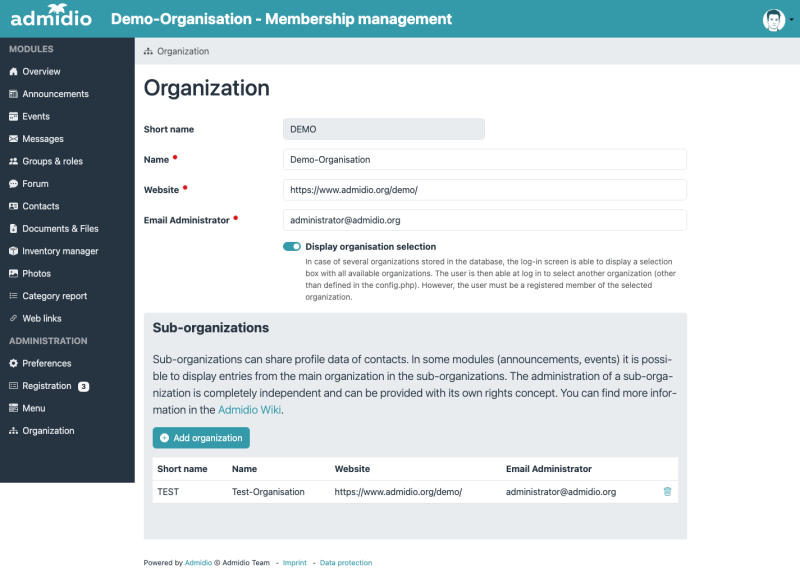Open the Overview module
Viewport: 800px width, 586px height.
[41, 72]
